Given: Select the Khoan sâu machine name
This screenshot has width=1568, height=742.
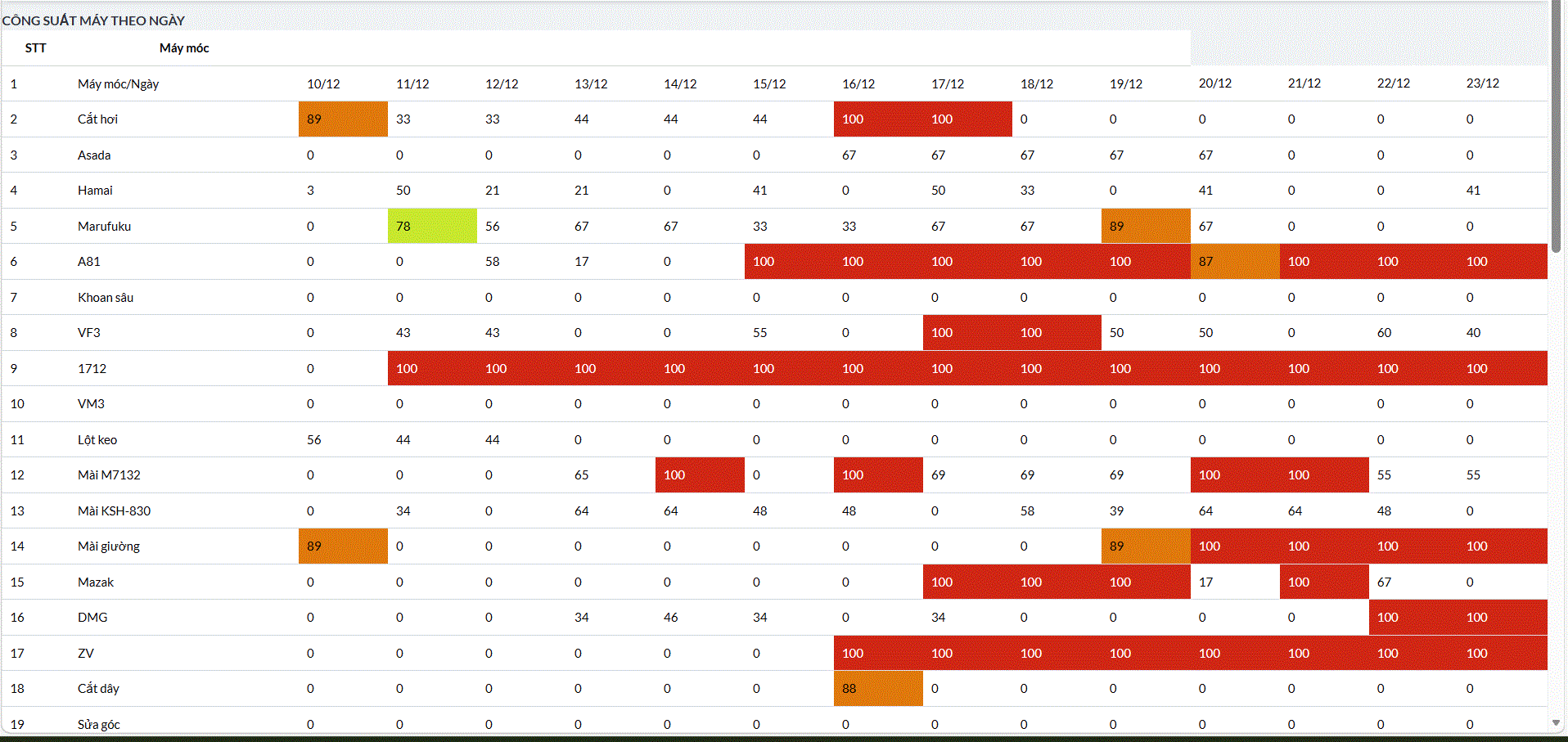Looking at the screenshot, I should pos(106,298).
